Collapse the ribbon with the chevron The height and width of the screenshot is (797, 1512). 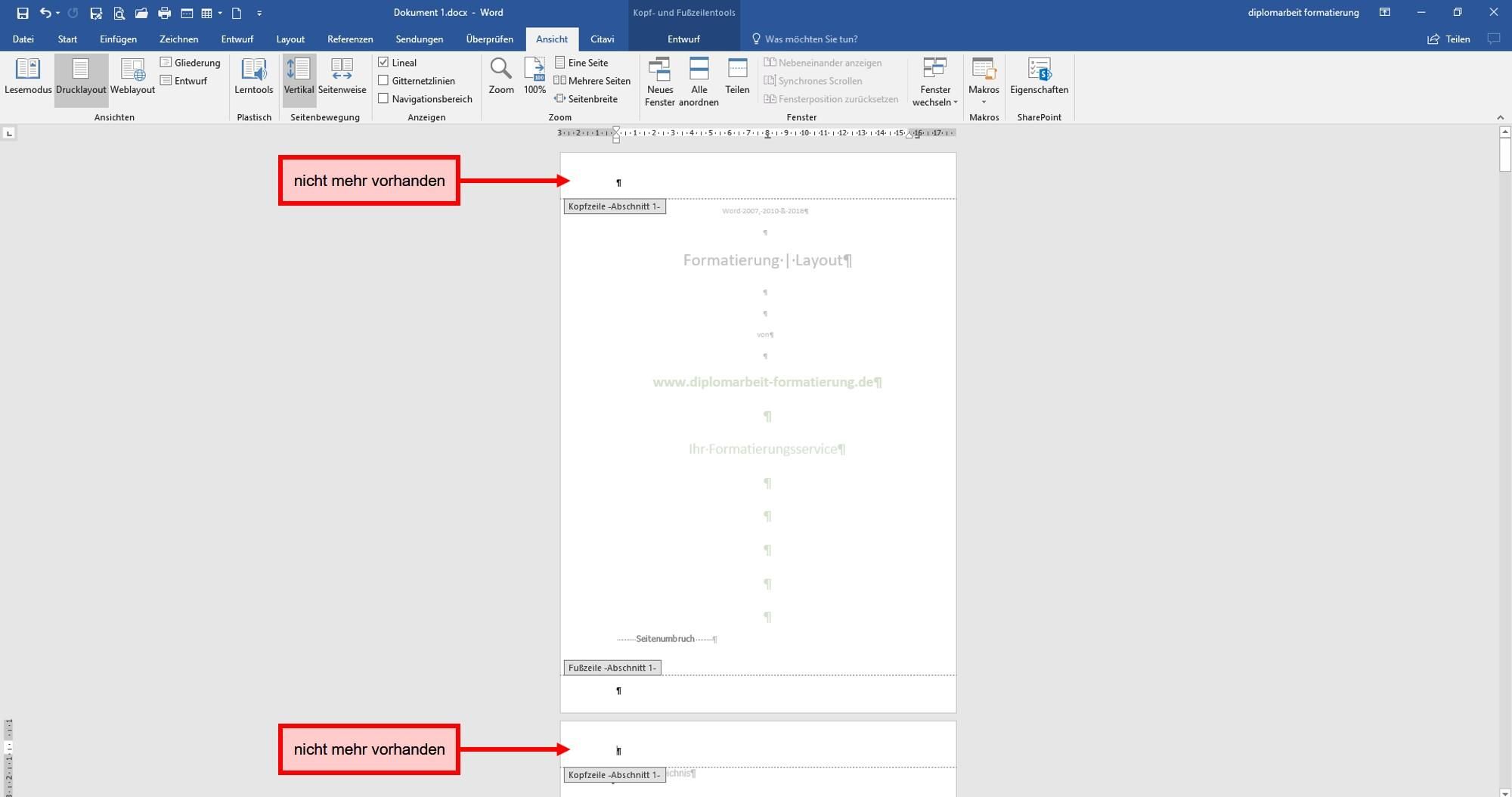[1501, 117]
